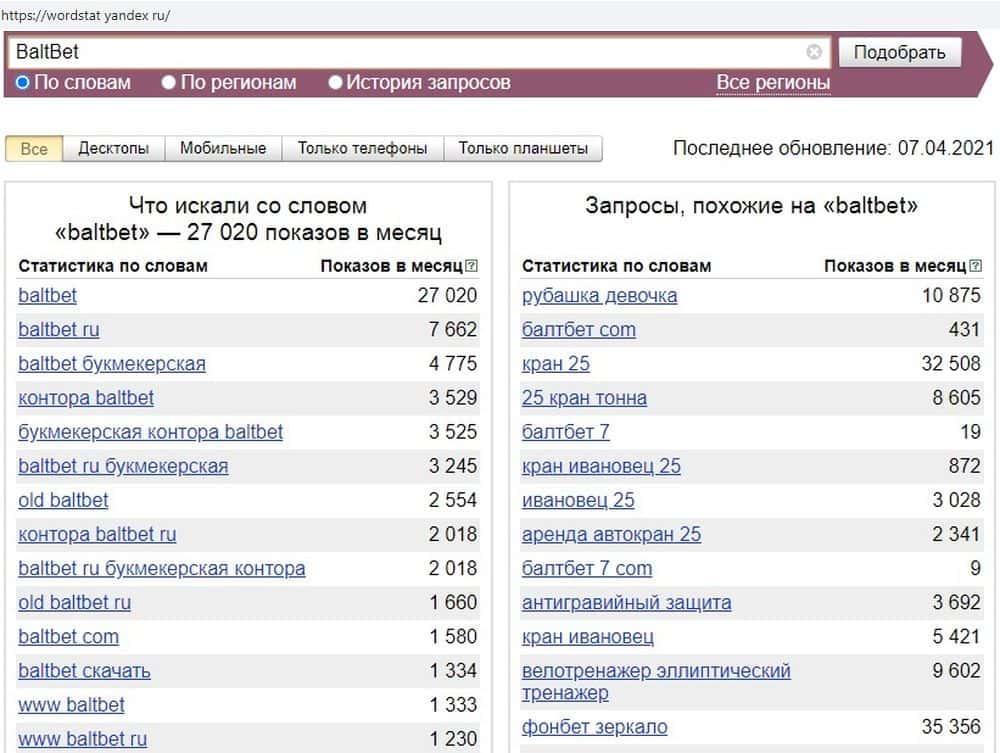Switch to the 'Десктопы' tab
This screenshot has height=753, width=1000.
113,148
